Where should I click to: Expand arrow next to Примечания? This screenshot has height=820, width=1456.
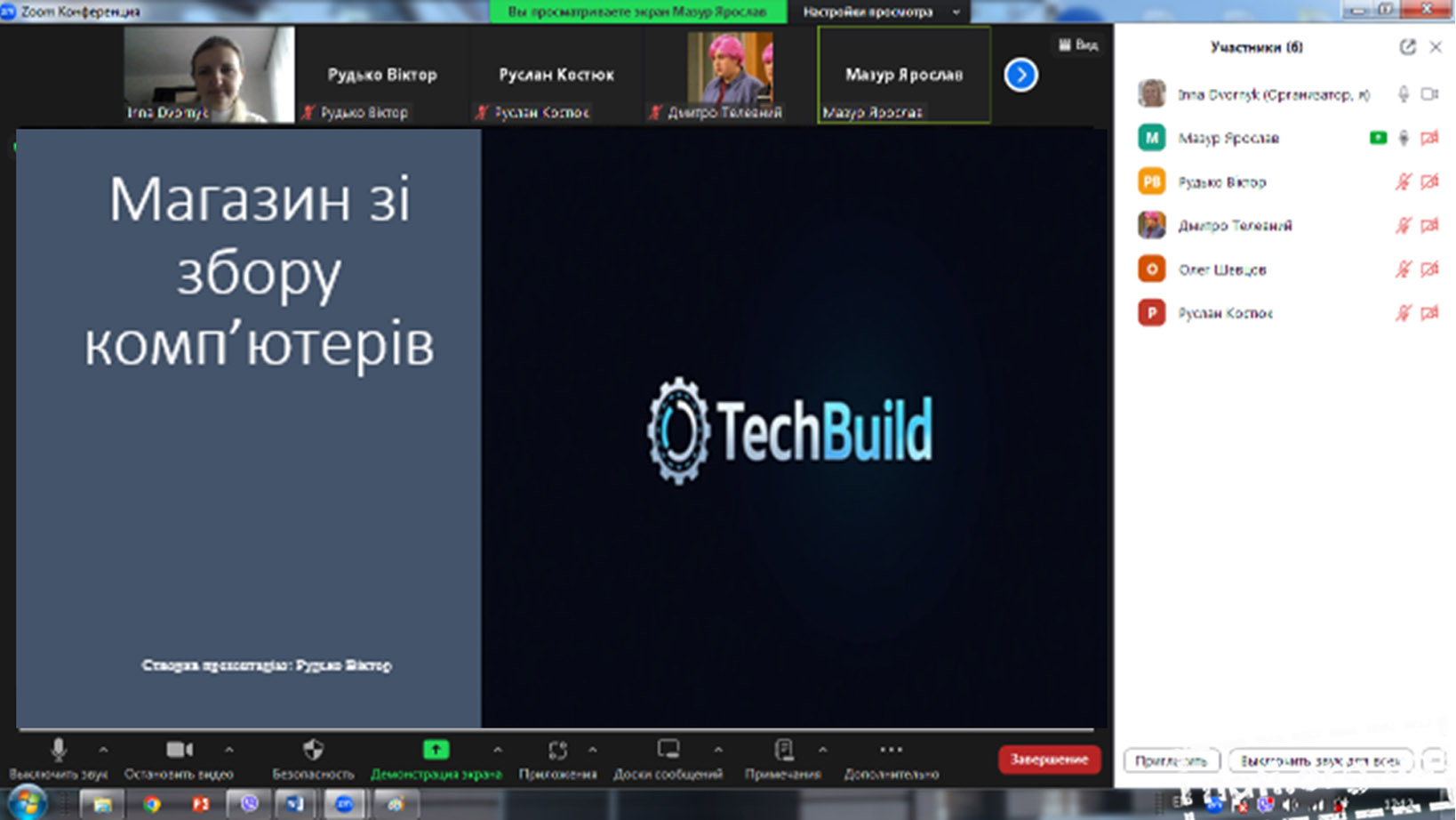pyautogui.click(x=823, y=750)
